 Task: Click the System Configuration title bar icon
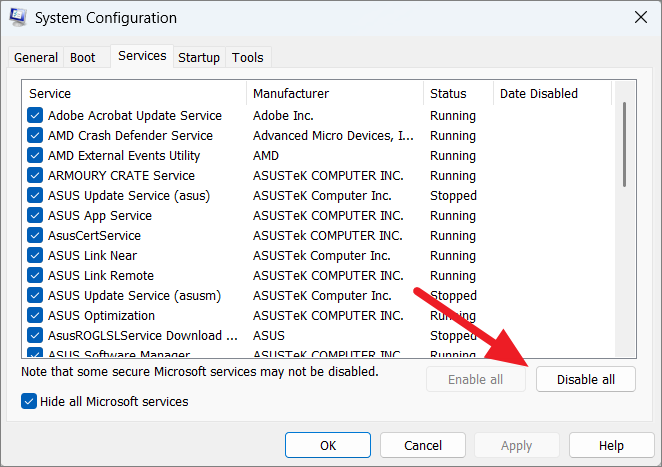(x=18, y=18)
